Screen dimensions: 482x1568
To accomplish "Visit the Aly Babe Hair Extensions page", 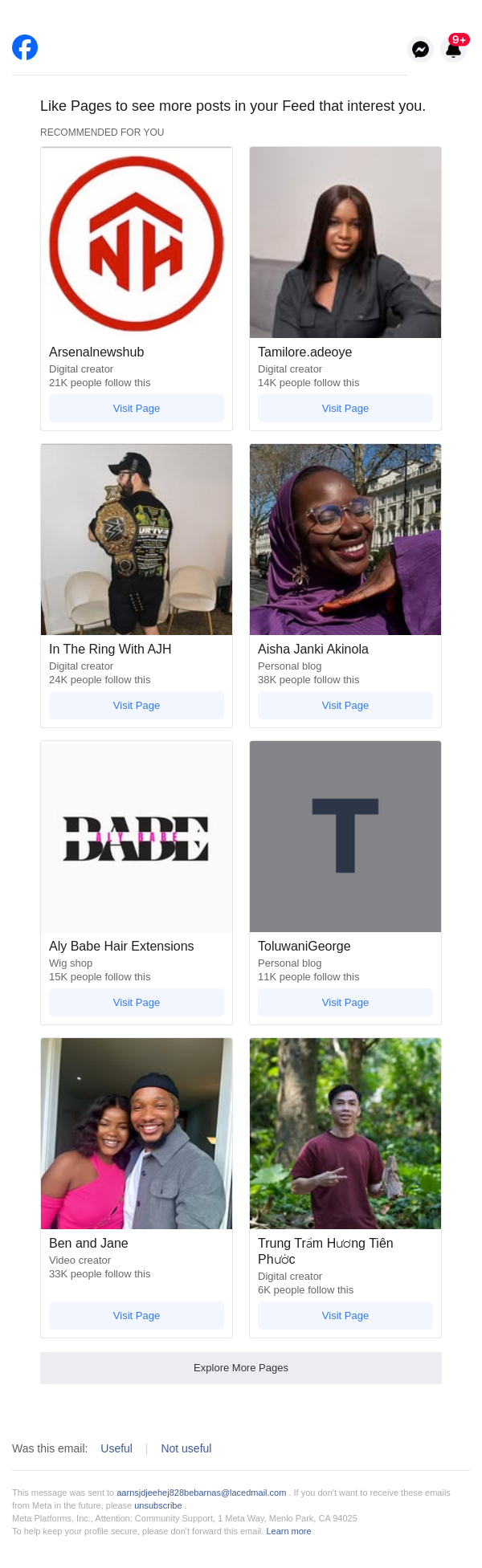I will click(x=137, y=1002).
